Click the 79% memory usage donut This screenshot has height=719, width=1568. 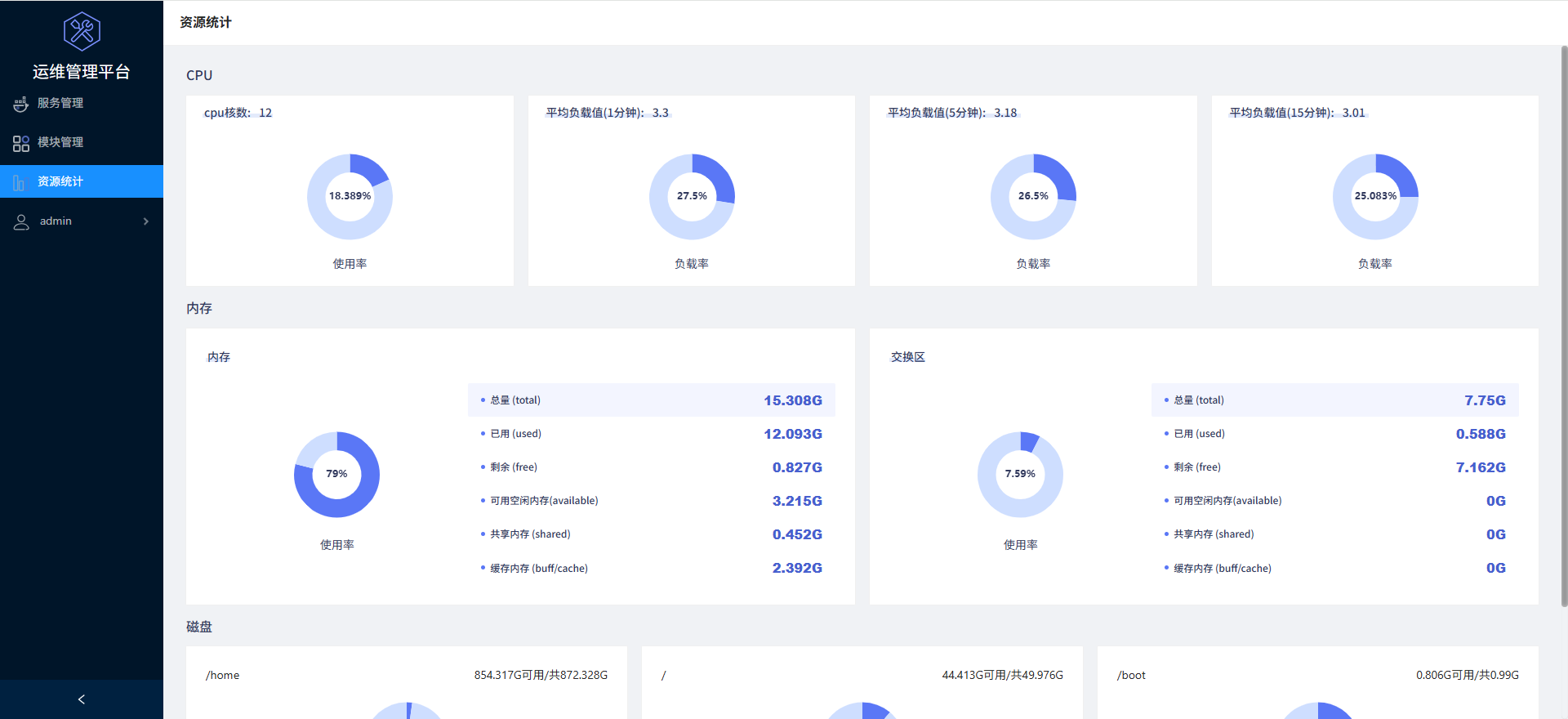click(x=336, y=474)
